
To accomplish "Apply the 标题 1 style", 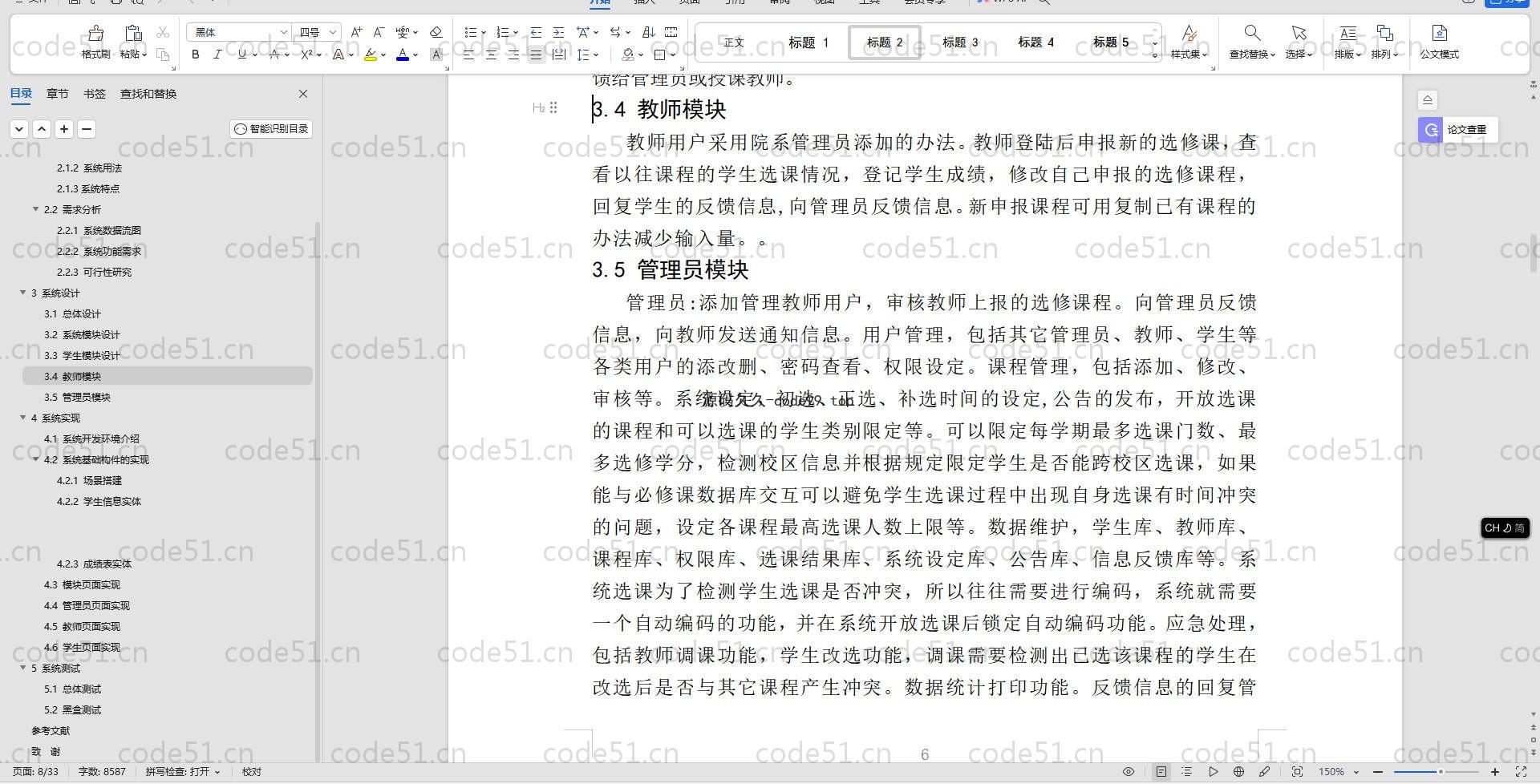I will (808, 42).
